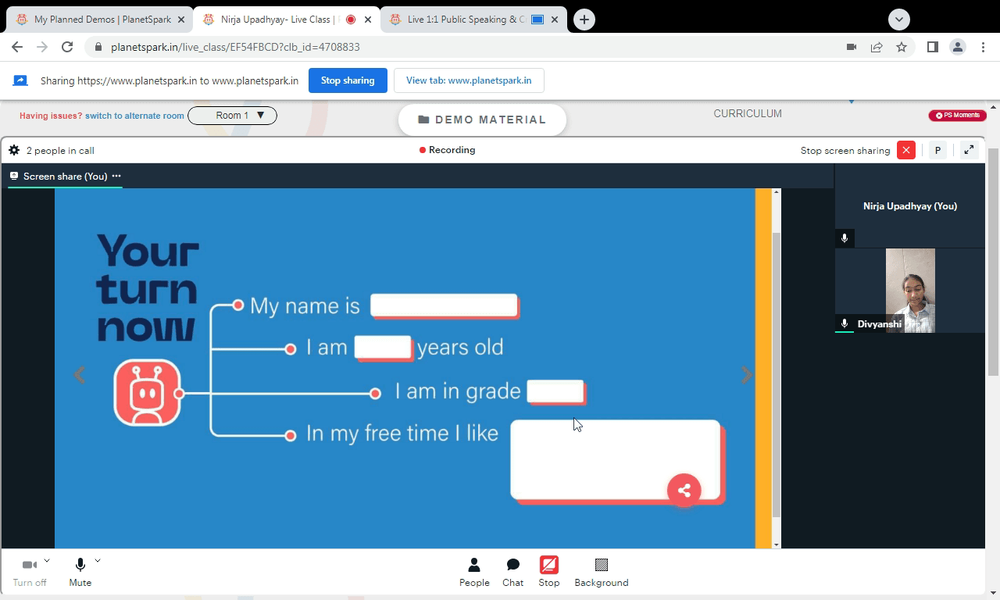Click the free time answer box
1000x600 pixels.
(x=615, y=460)
